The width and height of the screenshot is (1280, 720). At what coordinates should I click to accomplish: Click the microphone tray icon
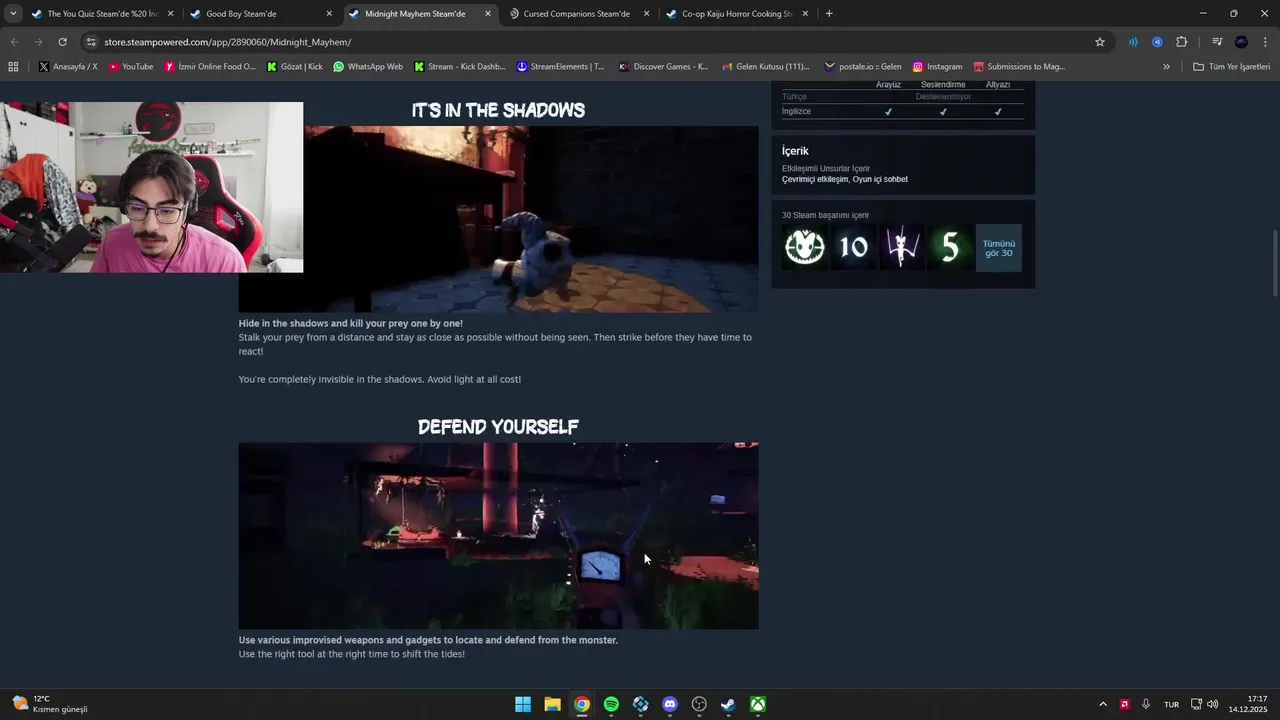point(1146,704)
